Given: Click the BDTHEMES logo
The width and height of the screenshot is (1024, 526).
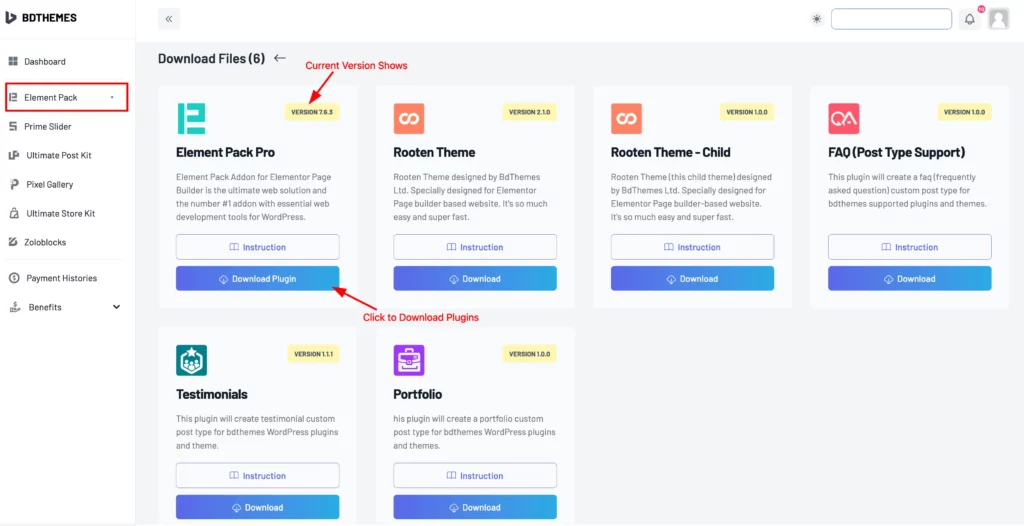Looking at the screenshot, I should pos(40,18).
